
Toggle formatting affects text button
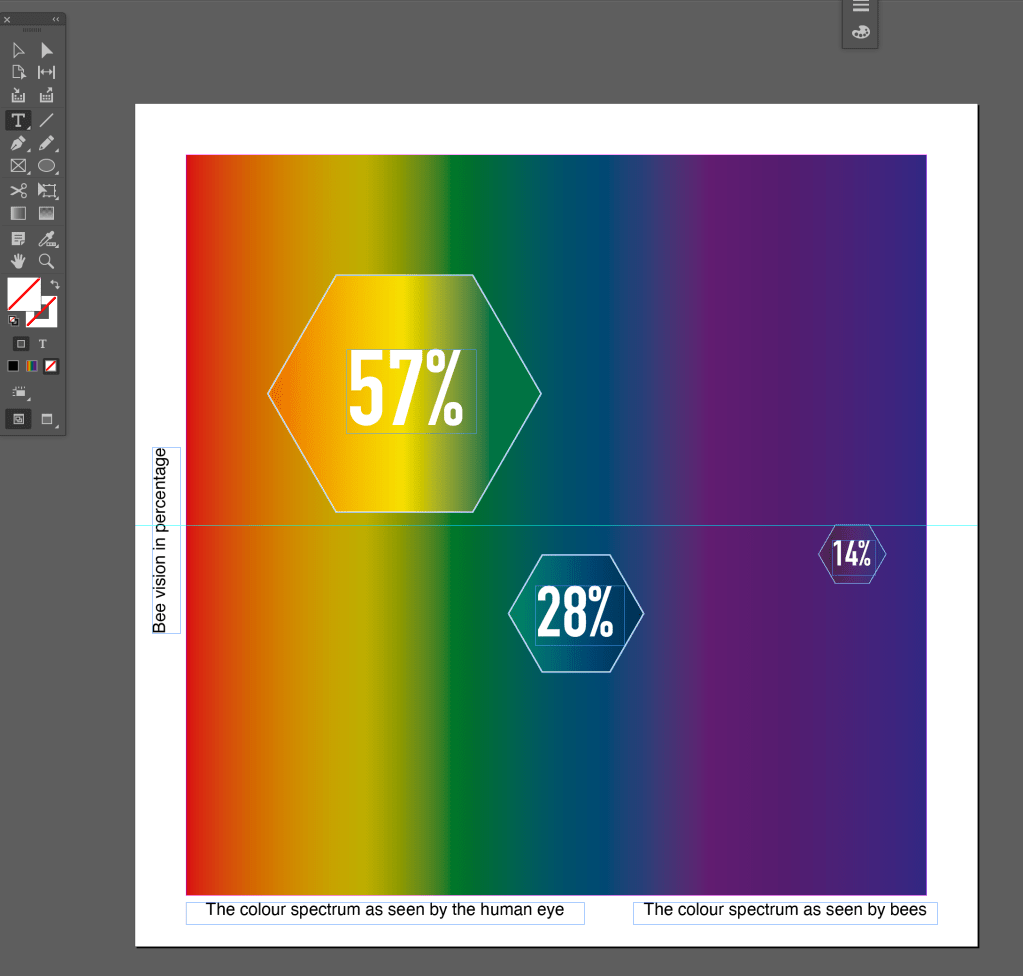click(x=43, y=343)
